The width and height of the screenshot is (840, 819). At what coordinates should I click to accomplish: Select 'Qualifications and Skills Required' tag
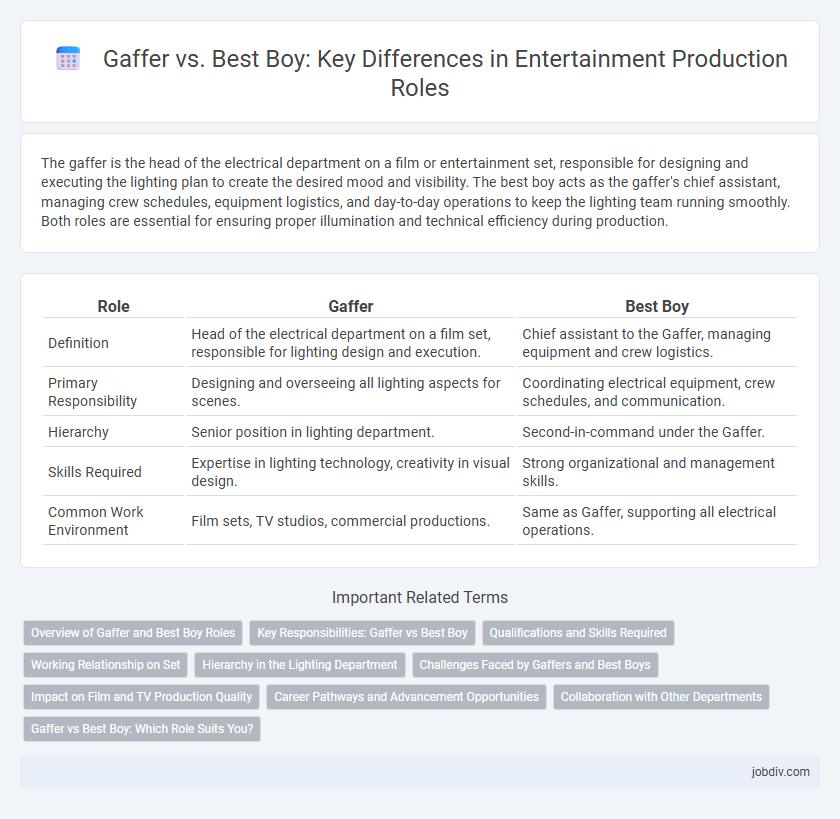click(x=578, y=633)
